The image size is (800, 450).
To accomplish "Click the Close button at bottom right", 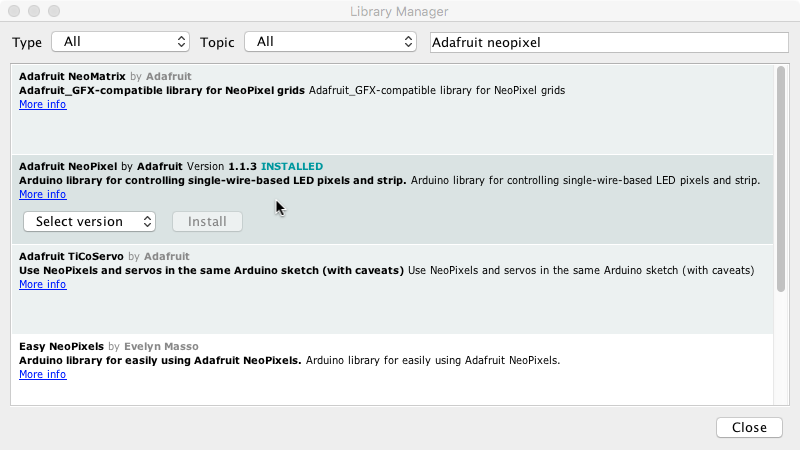I will 748,427.
